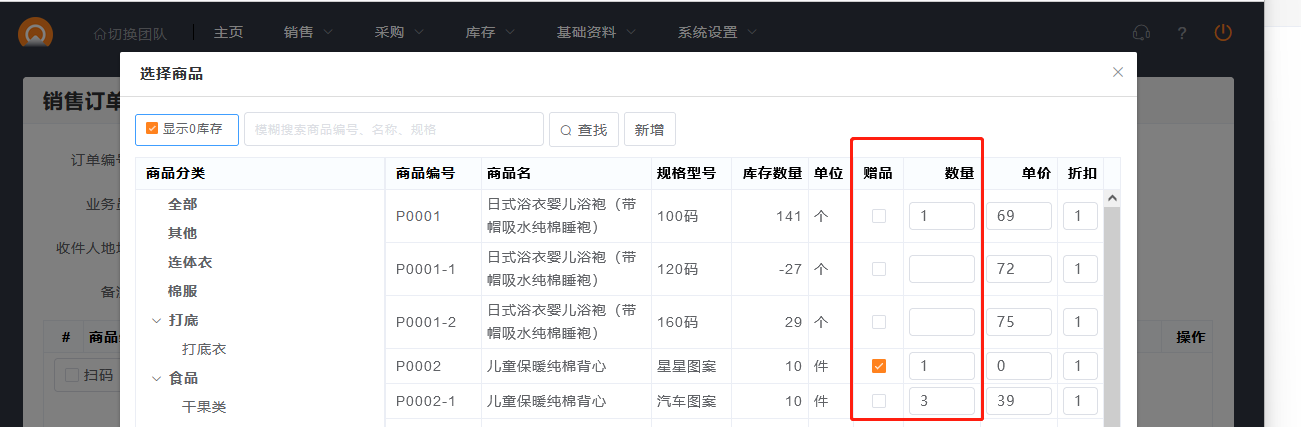Image resolution: width=1301 pixels, height=427 pixels.
Task: Collapse the 打底 category tree node
Action: pyautogui.click(x=156, y=320)
